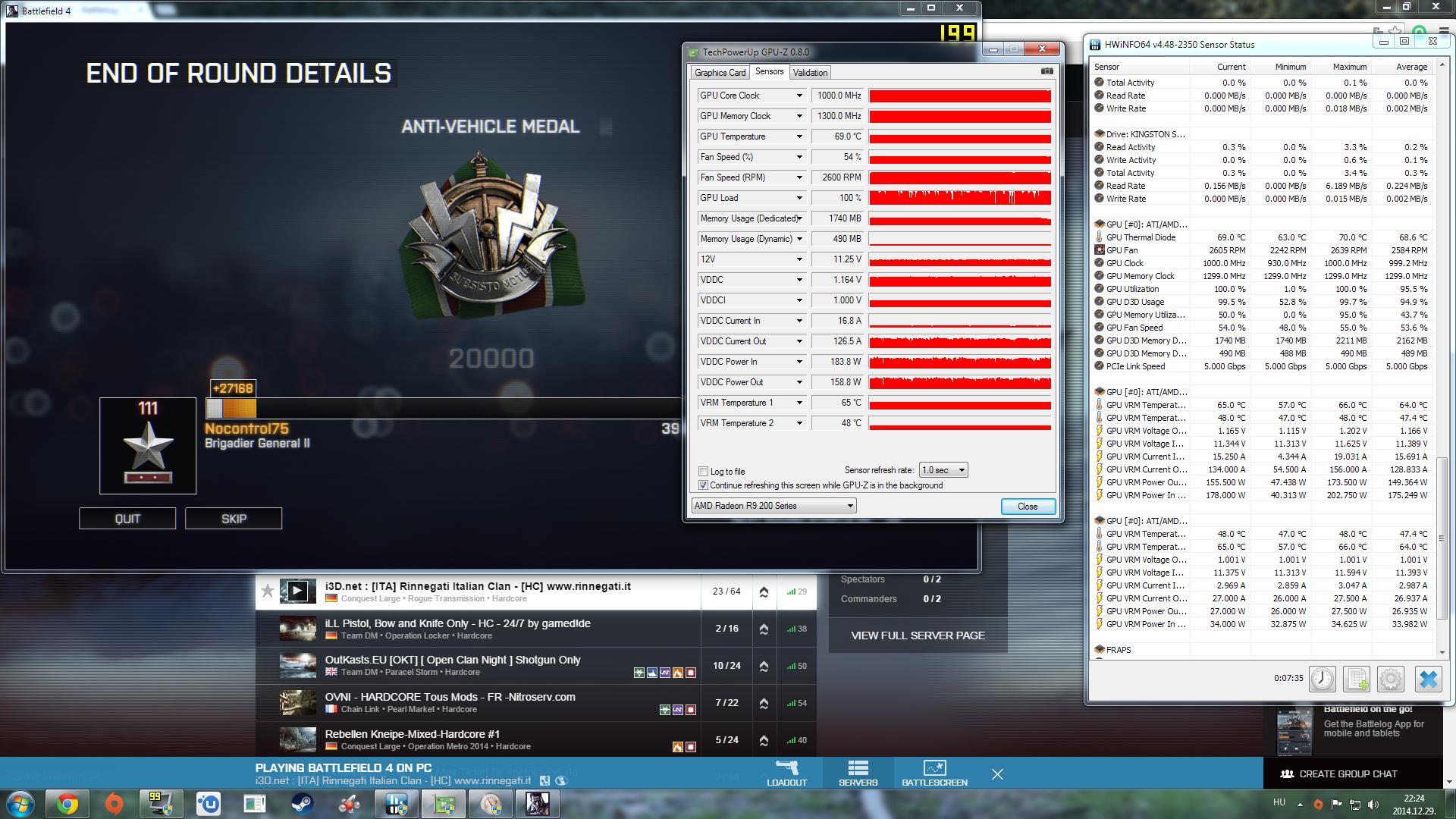The width and height of the screenshot is (1456, 819).
Task: Click Close button in GPU-Z
Action: pyautogui.click(x=1028, y=507)
